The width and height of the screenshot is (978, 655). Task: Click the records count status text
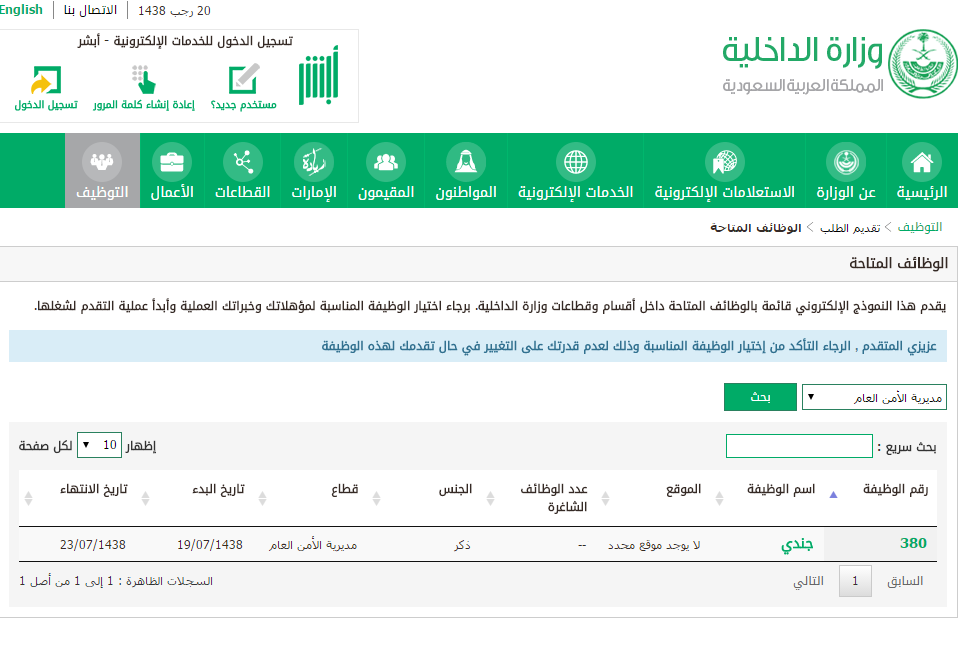click(x=116, y=581)
